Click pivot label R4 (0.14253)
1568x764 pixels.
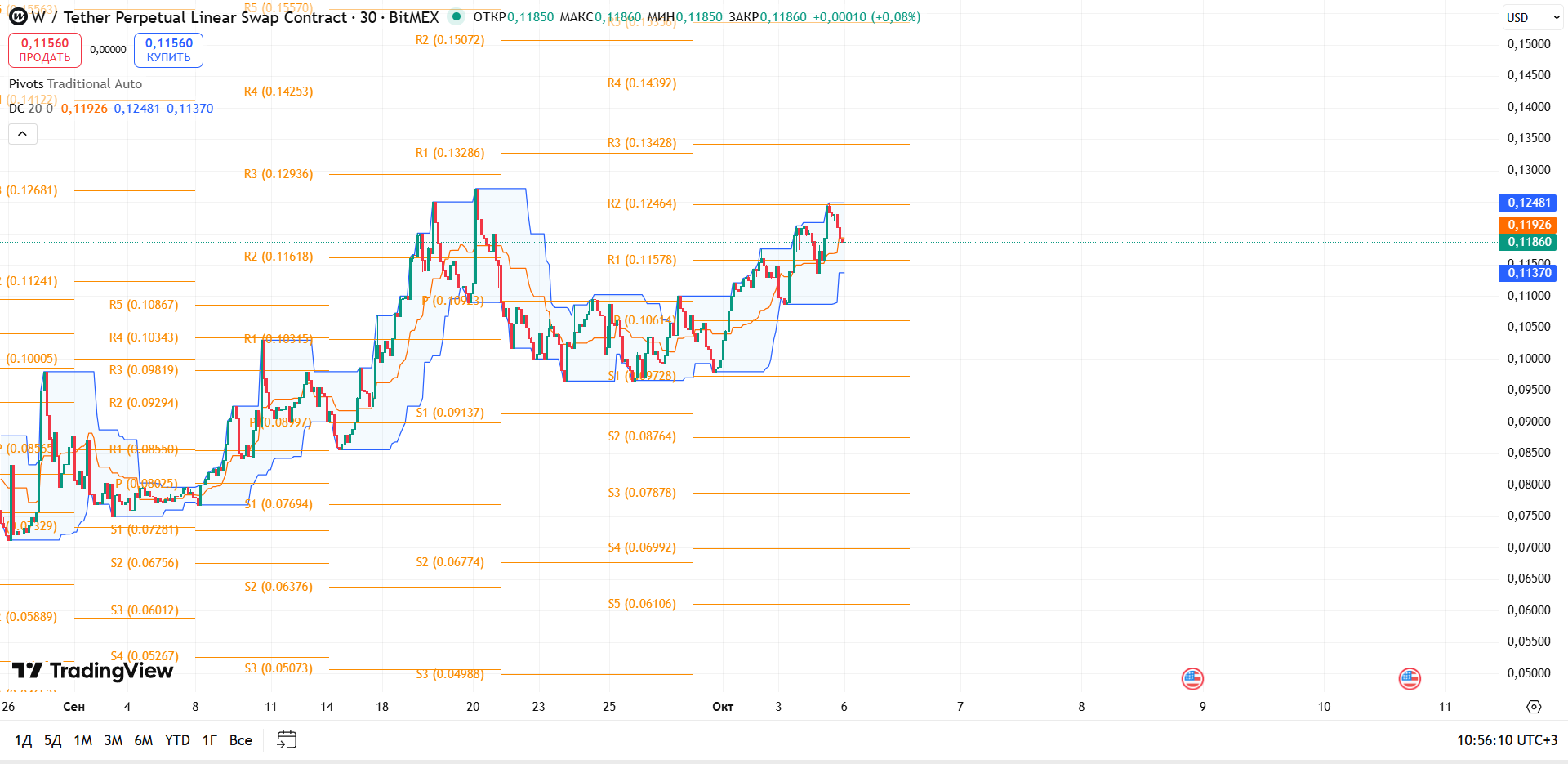coord(278,92)
